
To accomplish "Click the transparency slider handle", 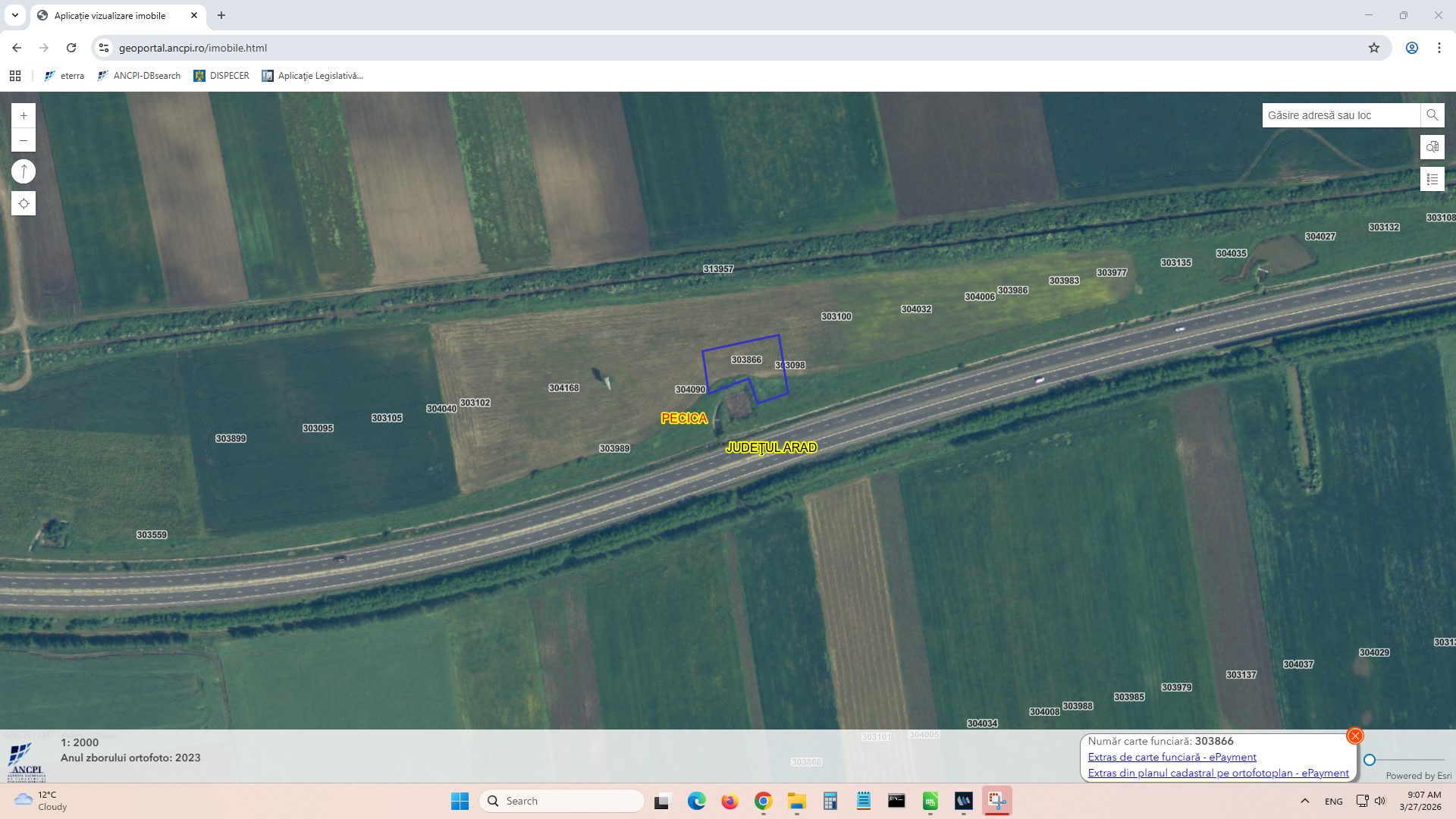I will pyautogui.click(x=1370, y=759).
